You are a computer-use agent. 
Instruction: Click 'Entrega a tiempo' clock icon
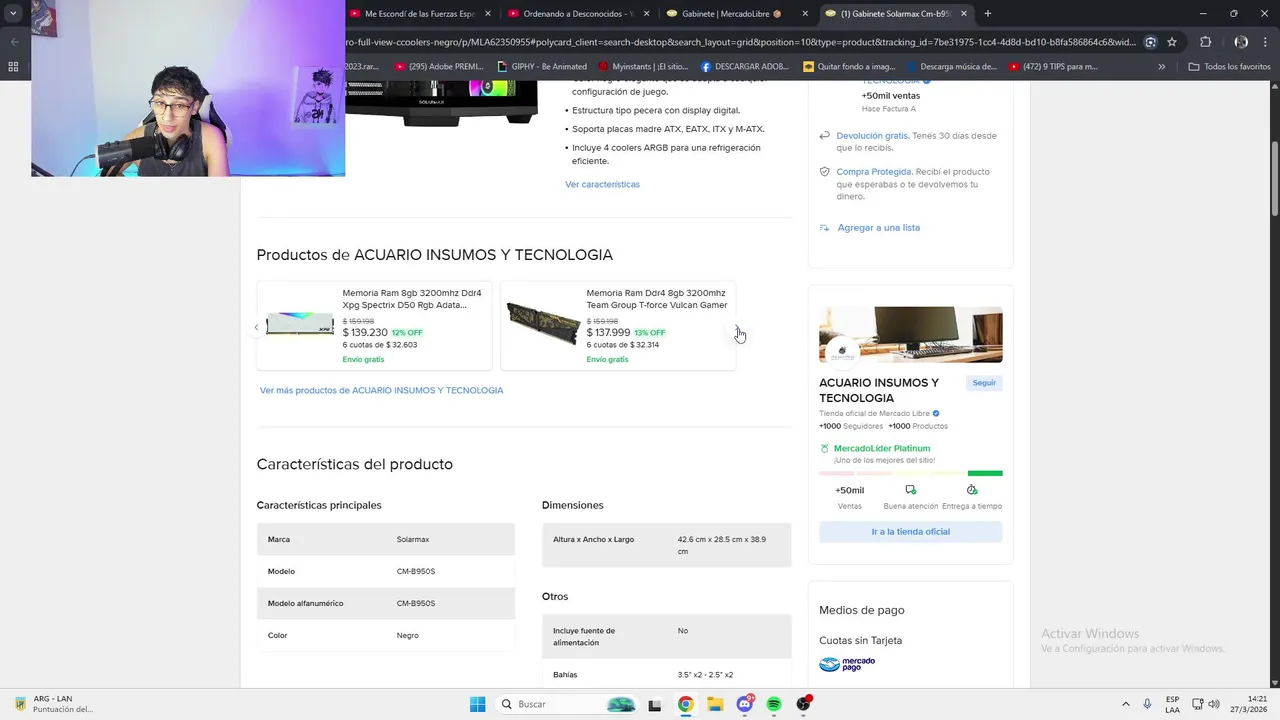971,490
